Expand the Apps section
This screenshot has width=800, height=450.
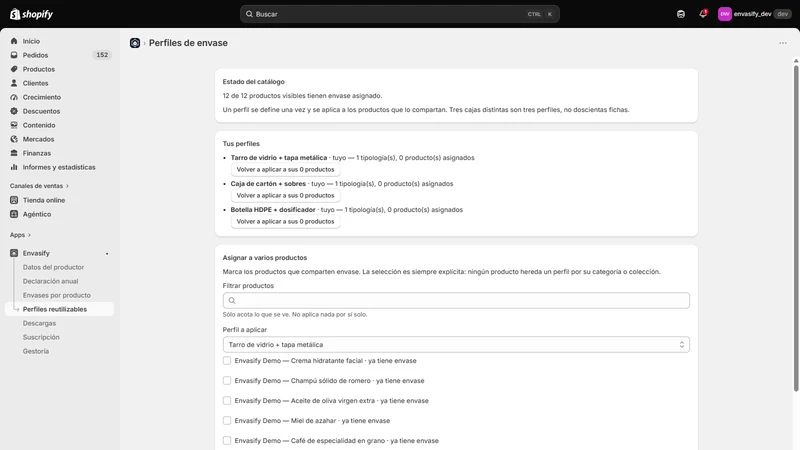(x=20, y=235)
